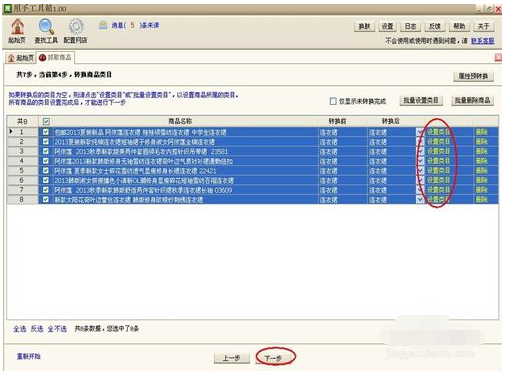Expand row 2 转换后 category dropdown

click(x=420, y=142)
